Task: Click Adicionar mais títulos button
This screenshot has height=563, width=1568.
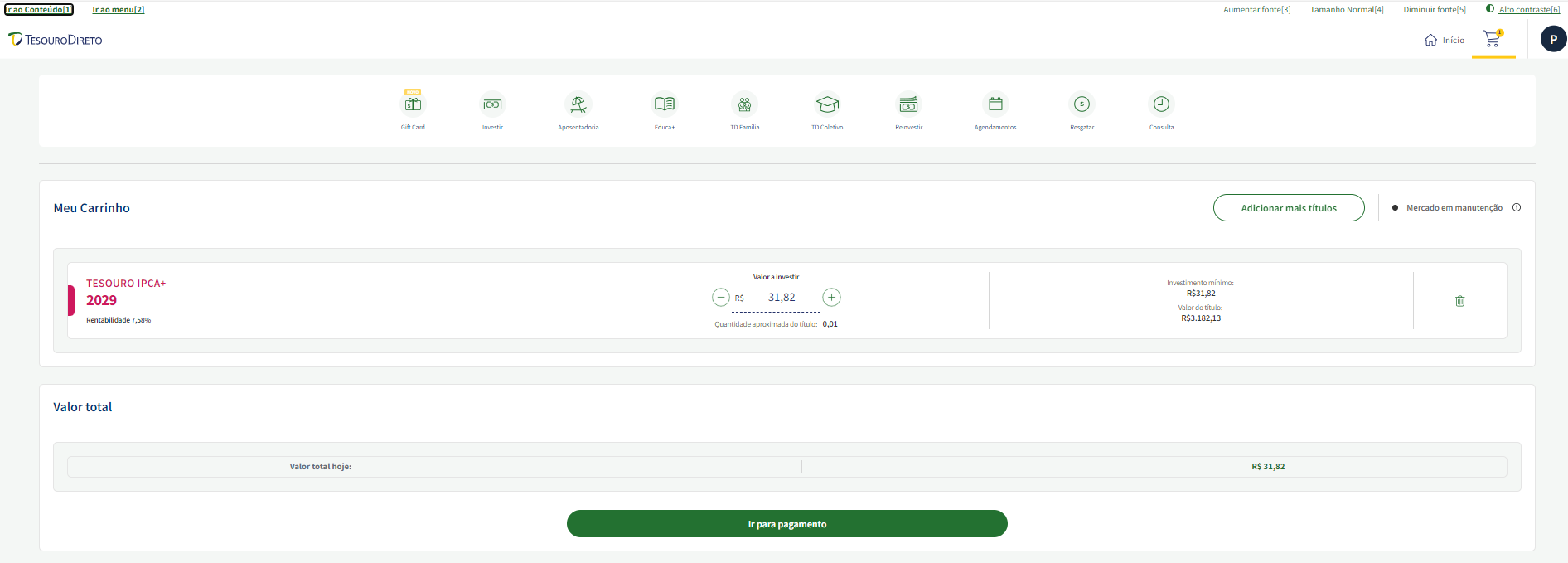Action: point(1289,208)
